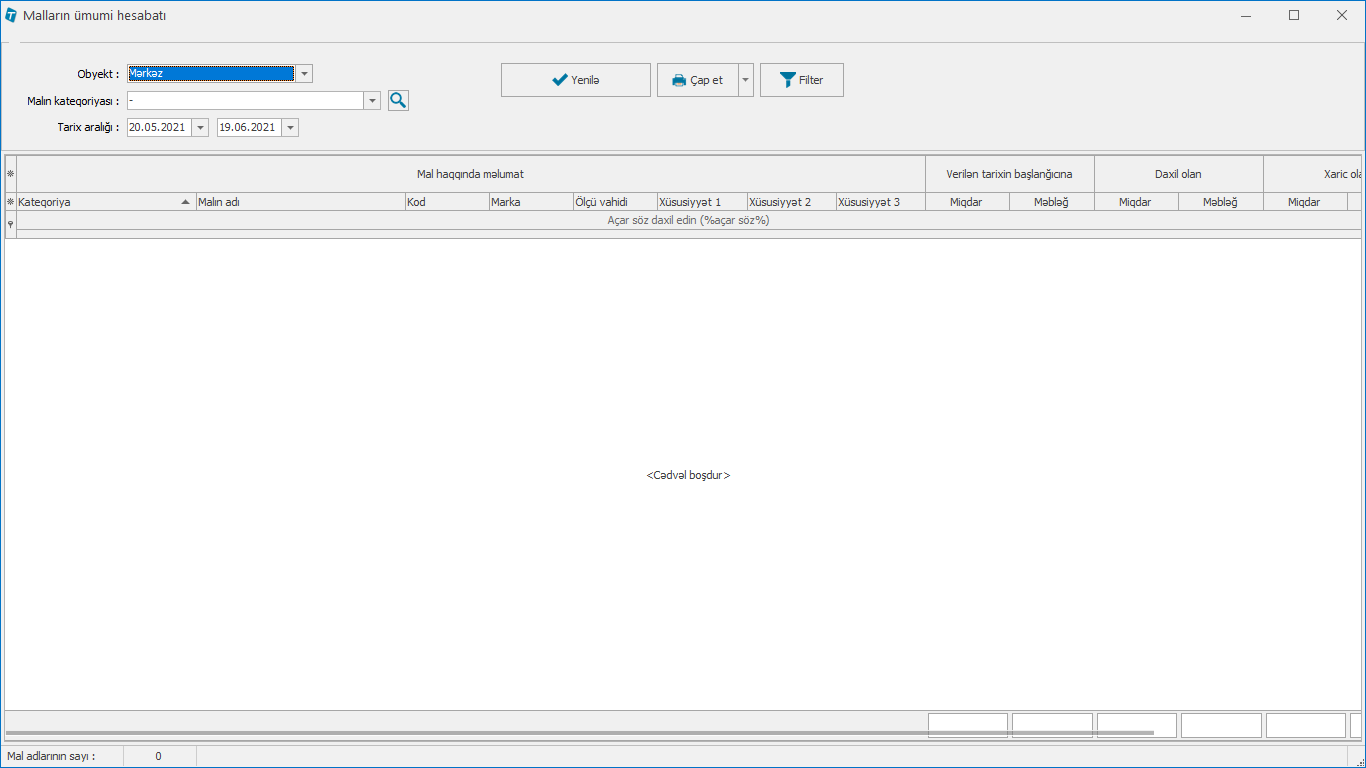This screenshot has width=1366, height=768.
Task: Click the magnifier search icon beside category
Action: pyautogui.click(x=398, y=100)
